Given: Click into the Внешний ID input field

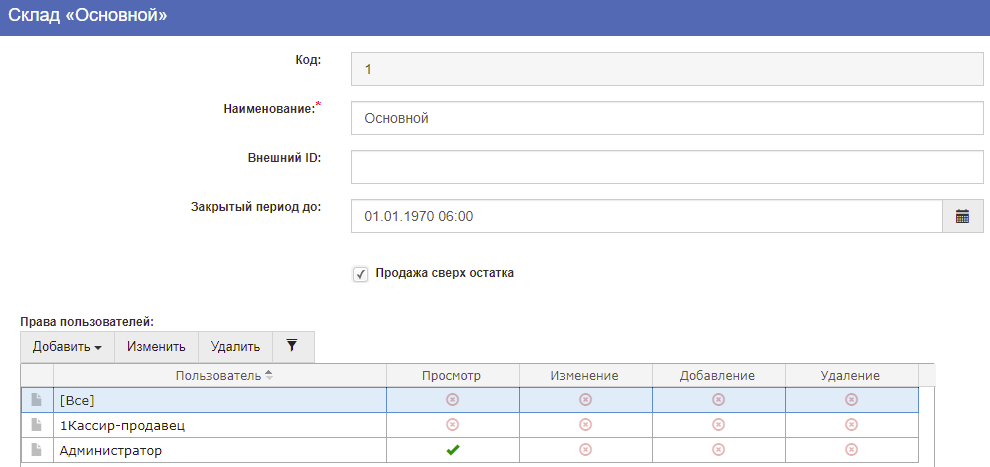Looking at the screenshot, I should [x=667, y=167].
